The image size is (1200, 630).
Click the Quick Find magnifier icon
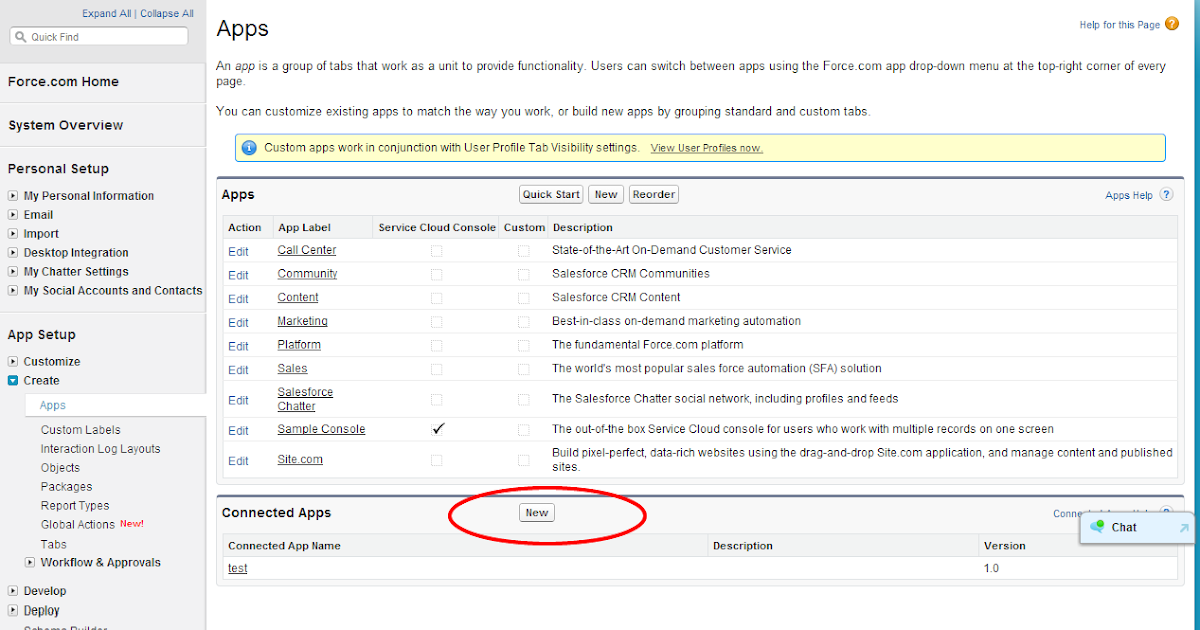tap(21, 37)
